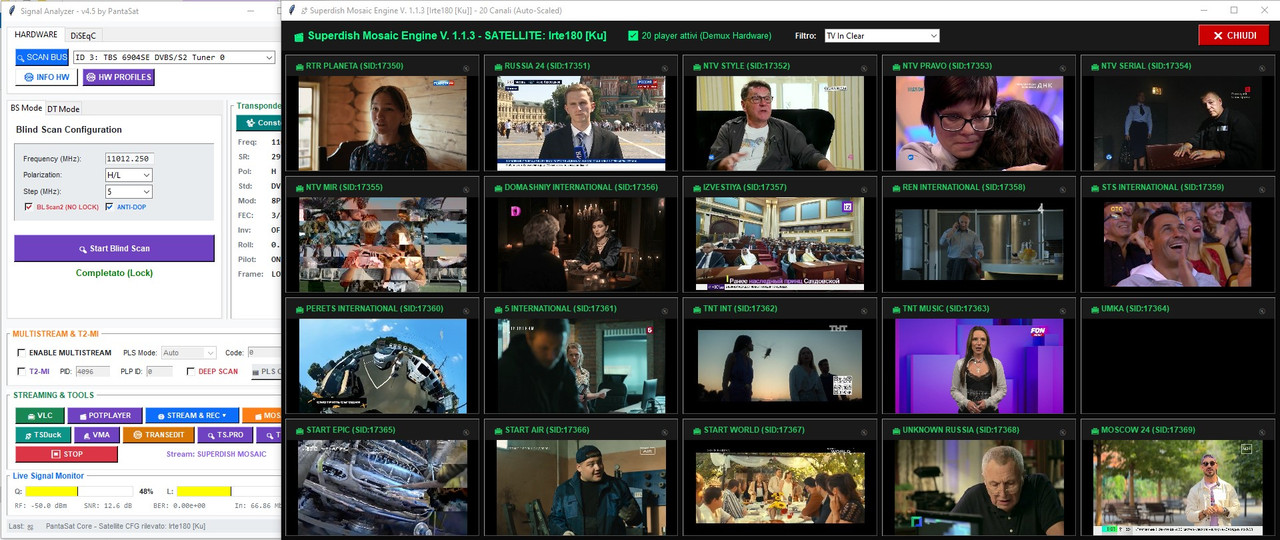The height and width of the screenshot is (540, 1280).
Task: Select the IZVESTIYA video thumbnail
Action: coord(779,244)
